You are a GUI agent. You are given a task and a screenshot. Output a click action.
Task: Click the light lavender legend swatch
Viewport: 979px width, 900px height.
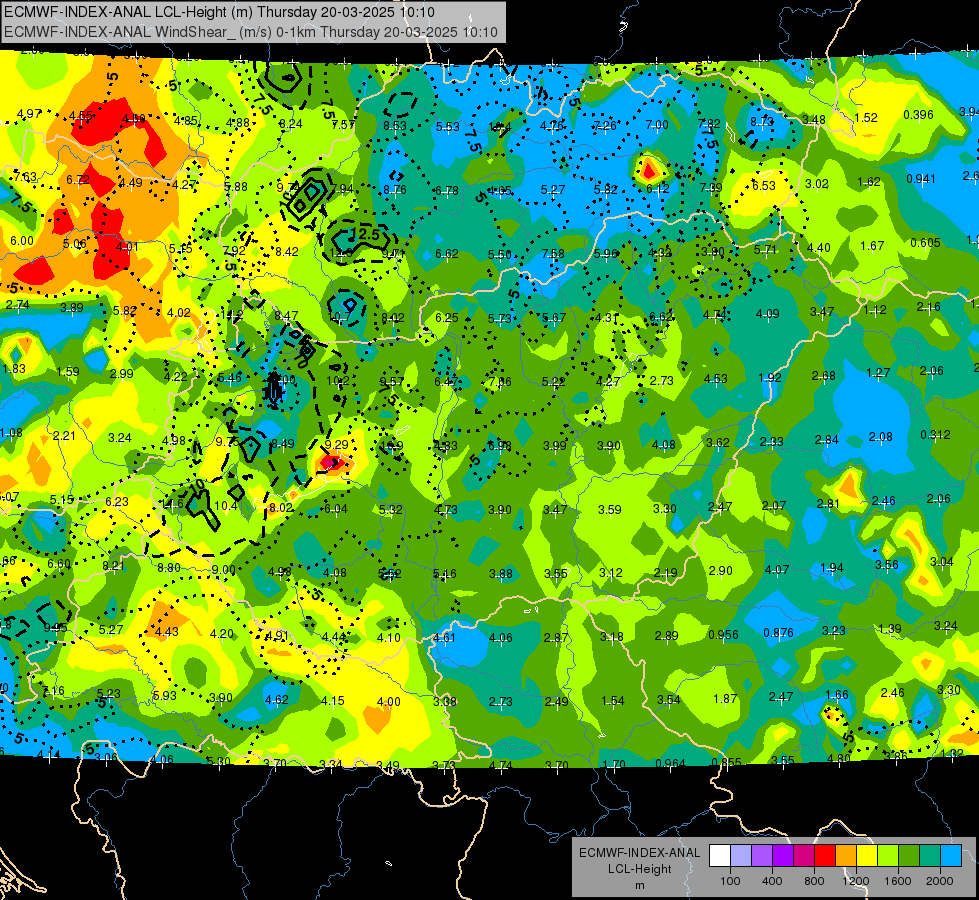[741, 856]
